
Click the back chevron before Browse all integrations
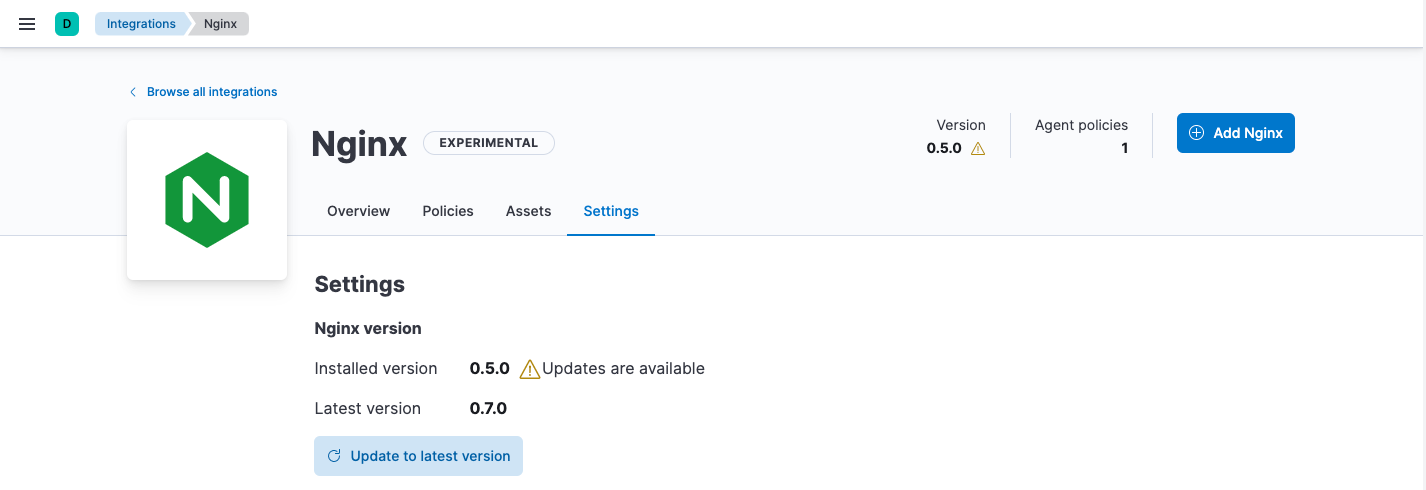point(133,92)
